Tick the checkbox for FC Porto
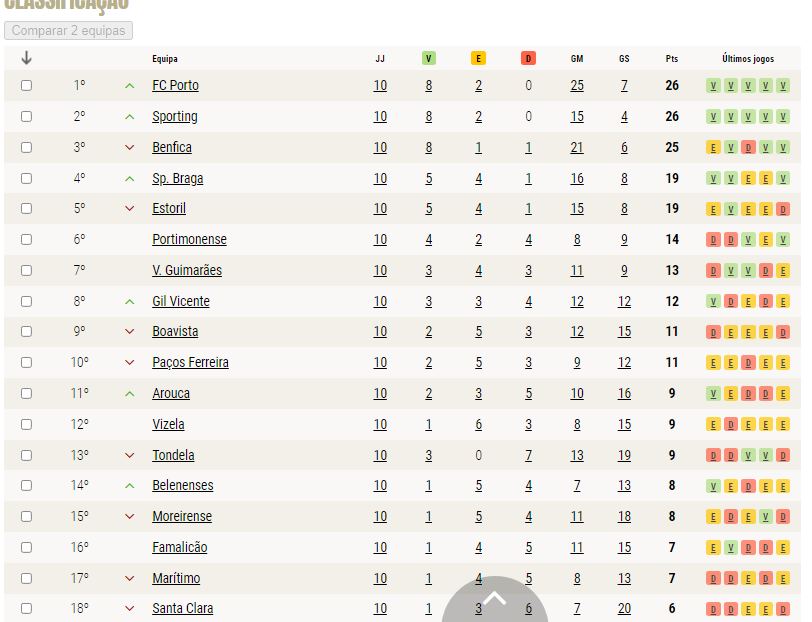Image resolution: width=812 pixels, height=622 pixels. pyautogui.click(x=26, y=85)
